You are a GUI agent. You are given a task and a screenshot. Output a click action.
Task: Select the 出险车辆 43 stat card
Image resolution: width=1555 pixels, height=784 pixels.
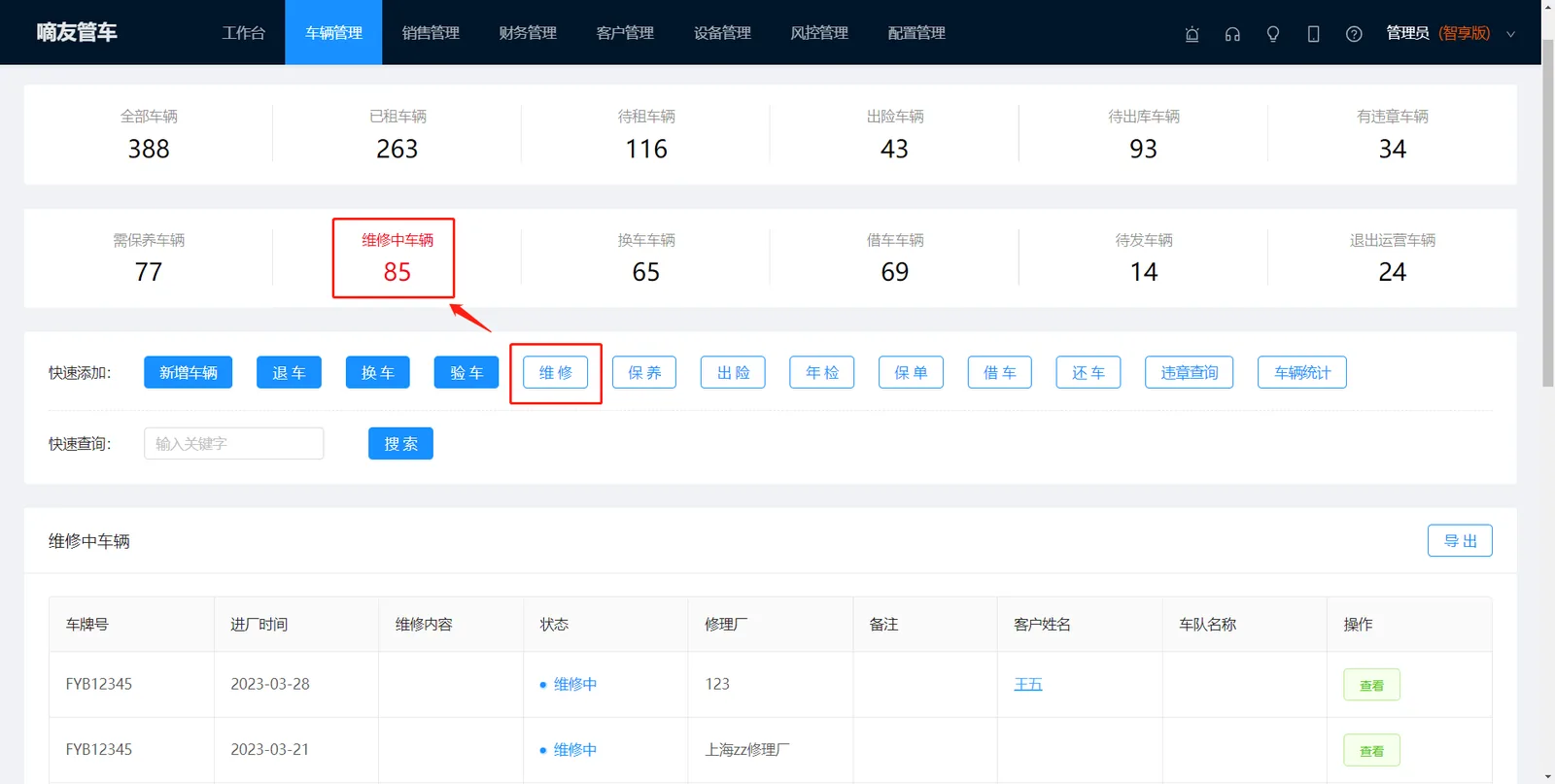[895, 134]
